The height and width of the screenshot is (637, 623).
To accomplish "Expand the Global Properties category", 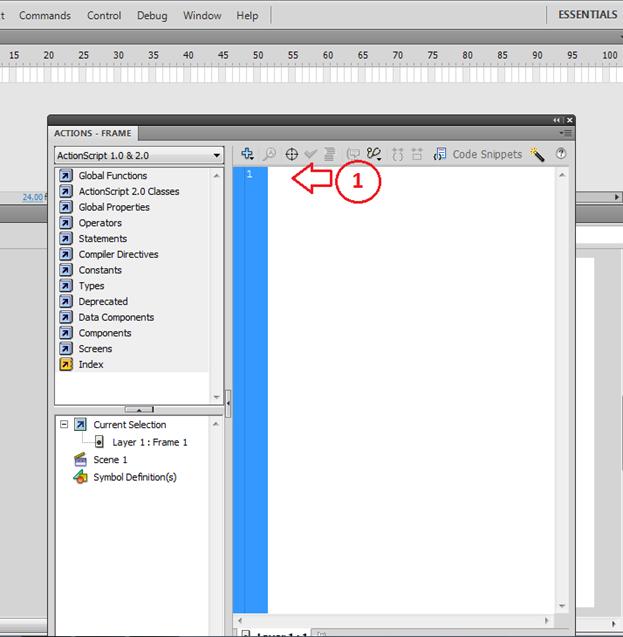I will click(x=104, y=207).
